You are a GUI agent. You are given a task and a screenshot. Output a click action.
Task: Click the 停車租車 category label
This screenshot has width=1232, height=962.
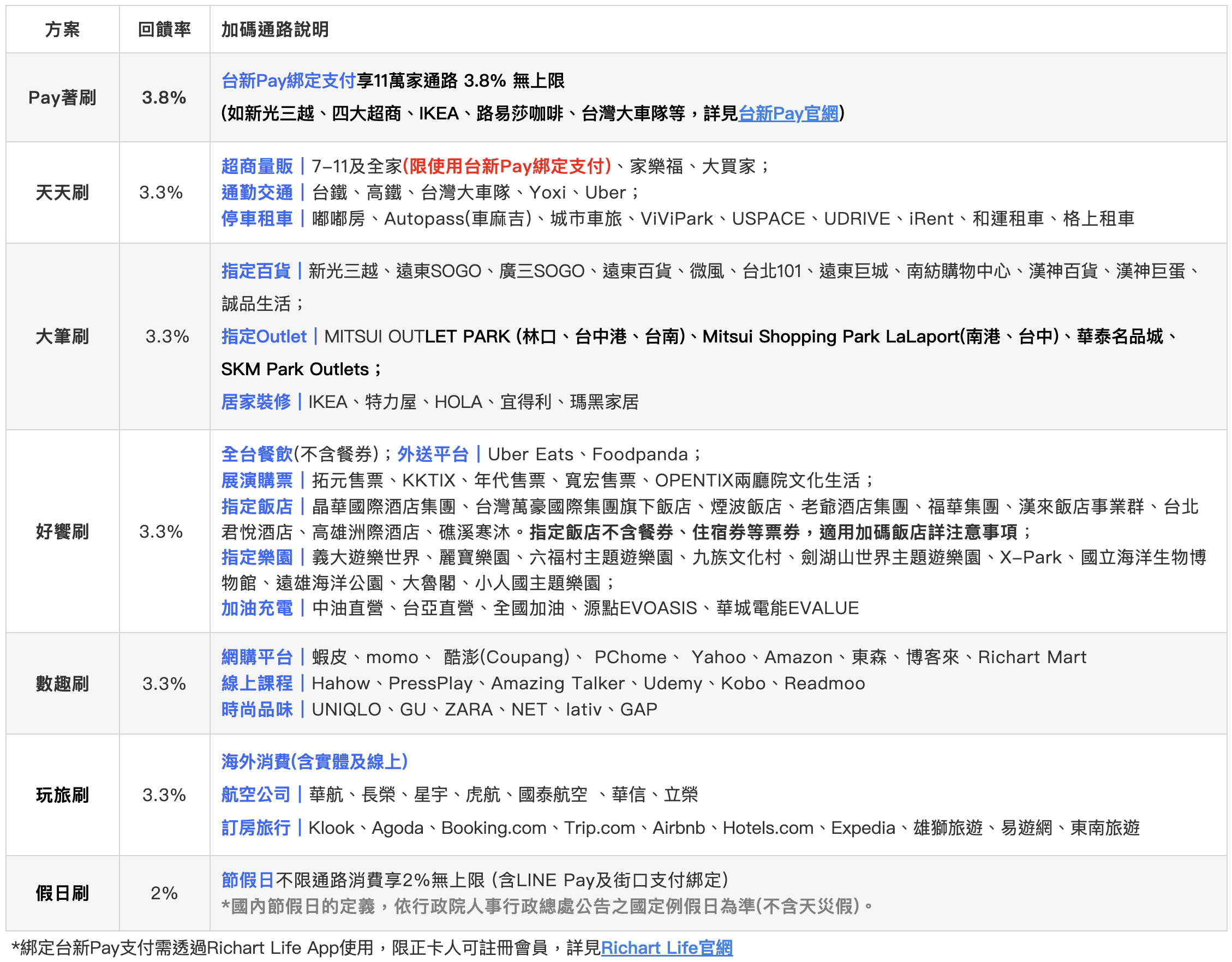257,219
